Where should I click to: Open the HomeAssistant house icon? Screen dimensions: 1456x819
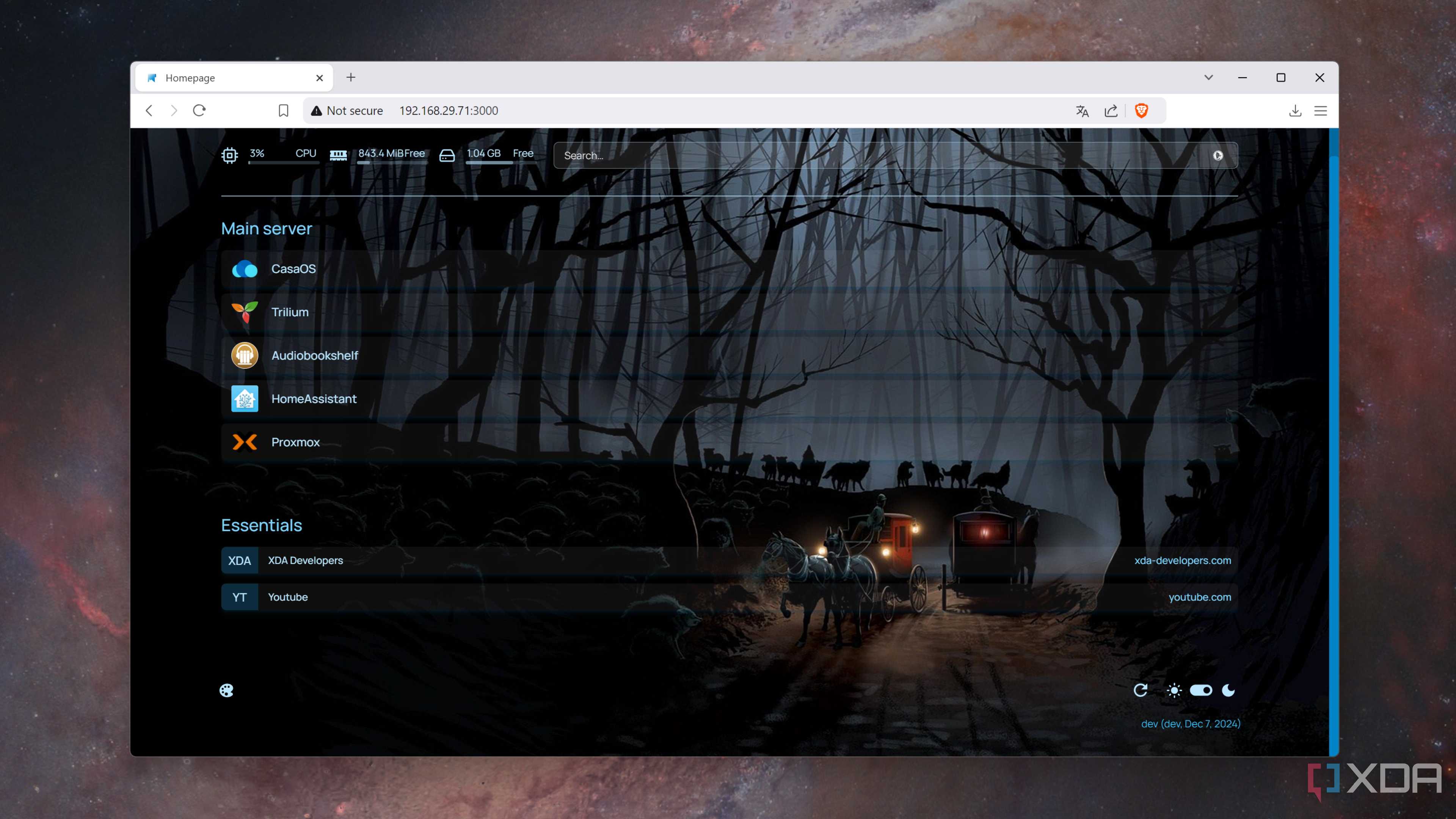tap(245, 399)
